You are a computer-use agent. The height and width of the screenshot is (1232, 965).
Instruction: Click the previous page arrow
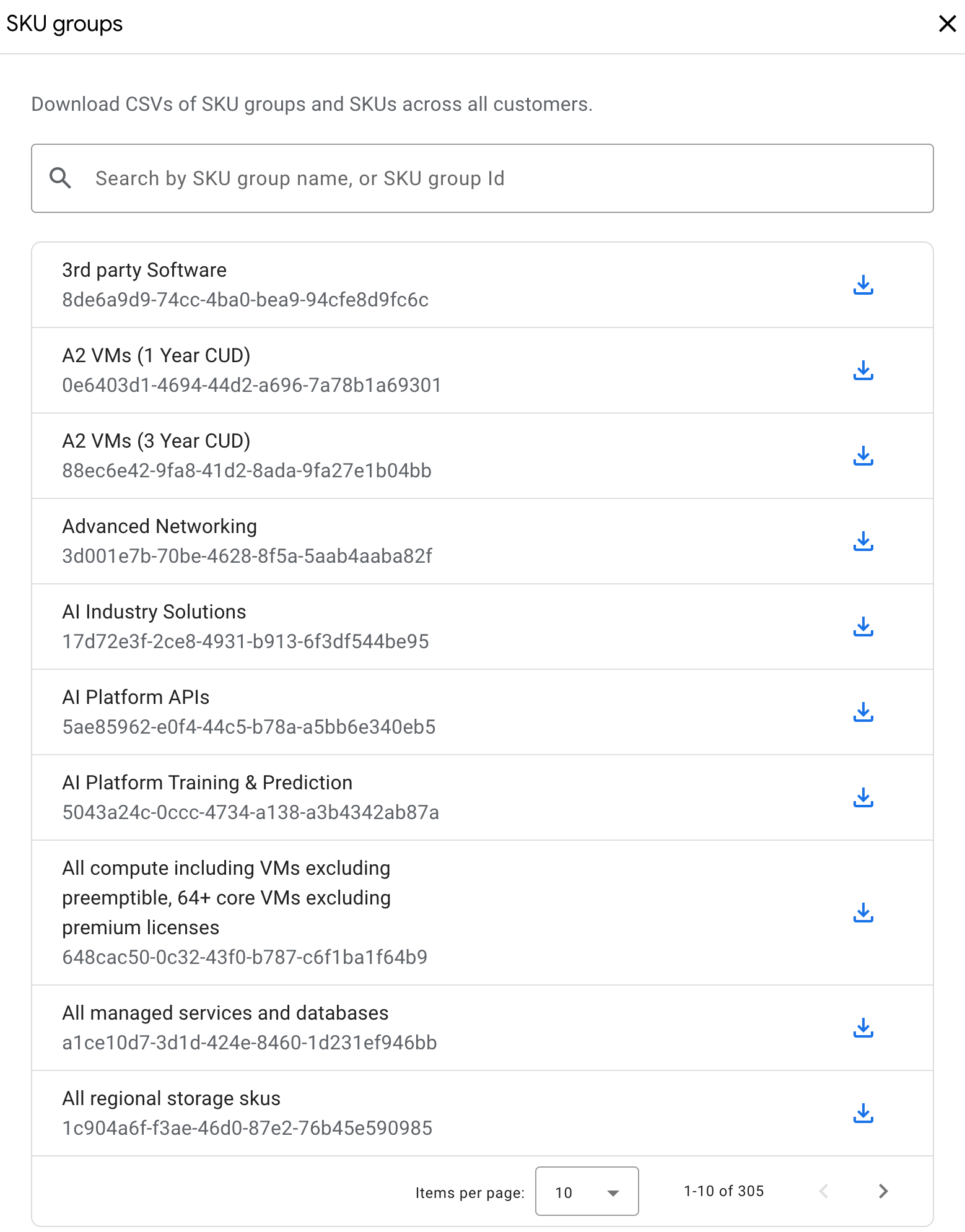[824, 1192]
